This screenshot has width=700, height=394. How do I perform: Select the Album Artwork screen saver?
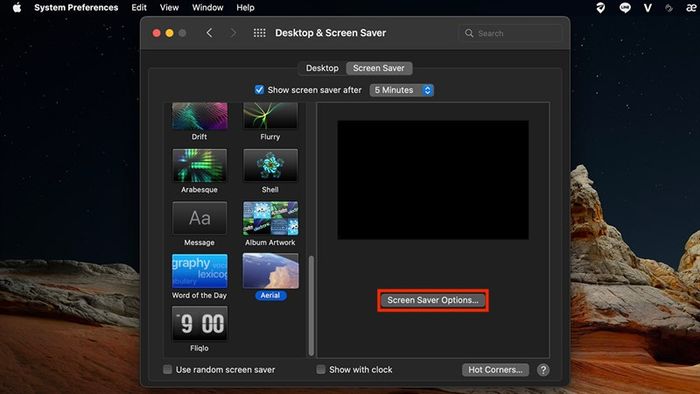coord(270,218)
